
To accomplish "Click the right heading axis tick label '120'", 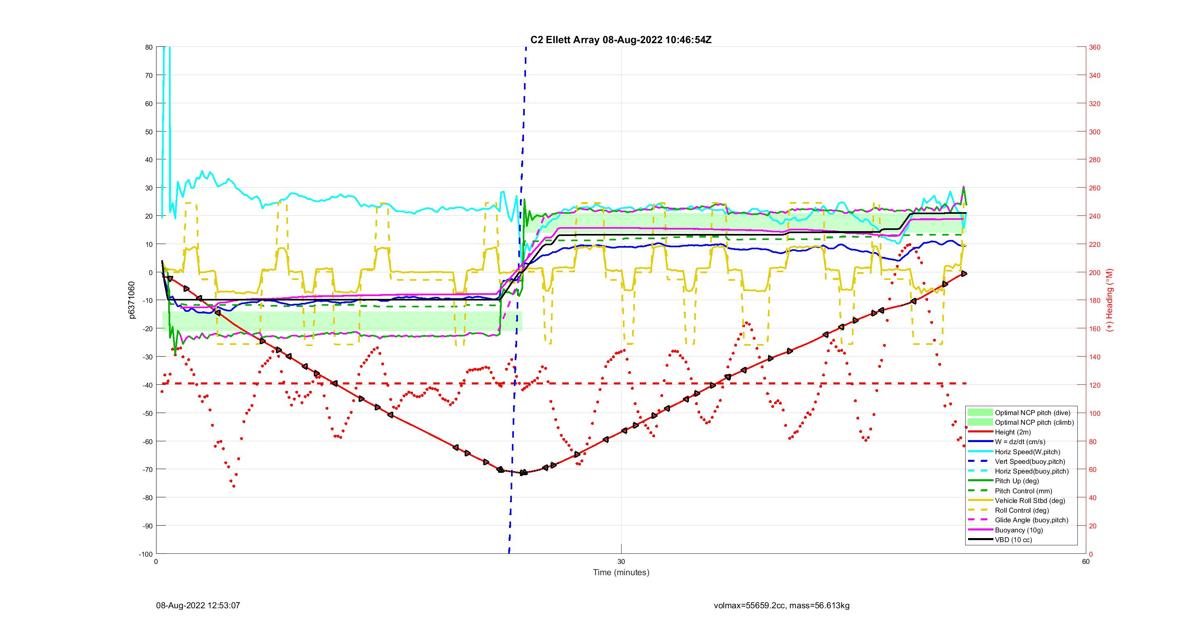I will (1095, 385).
